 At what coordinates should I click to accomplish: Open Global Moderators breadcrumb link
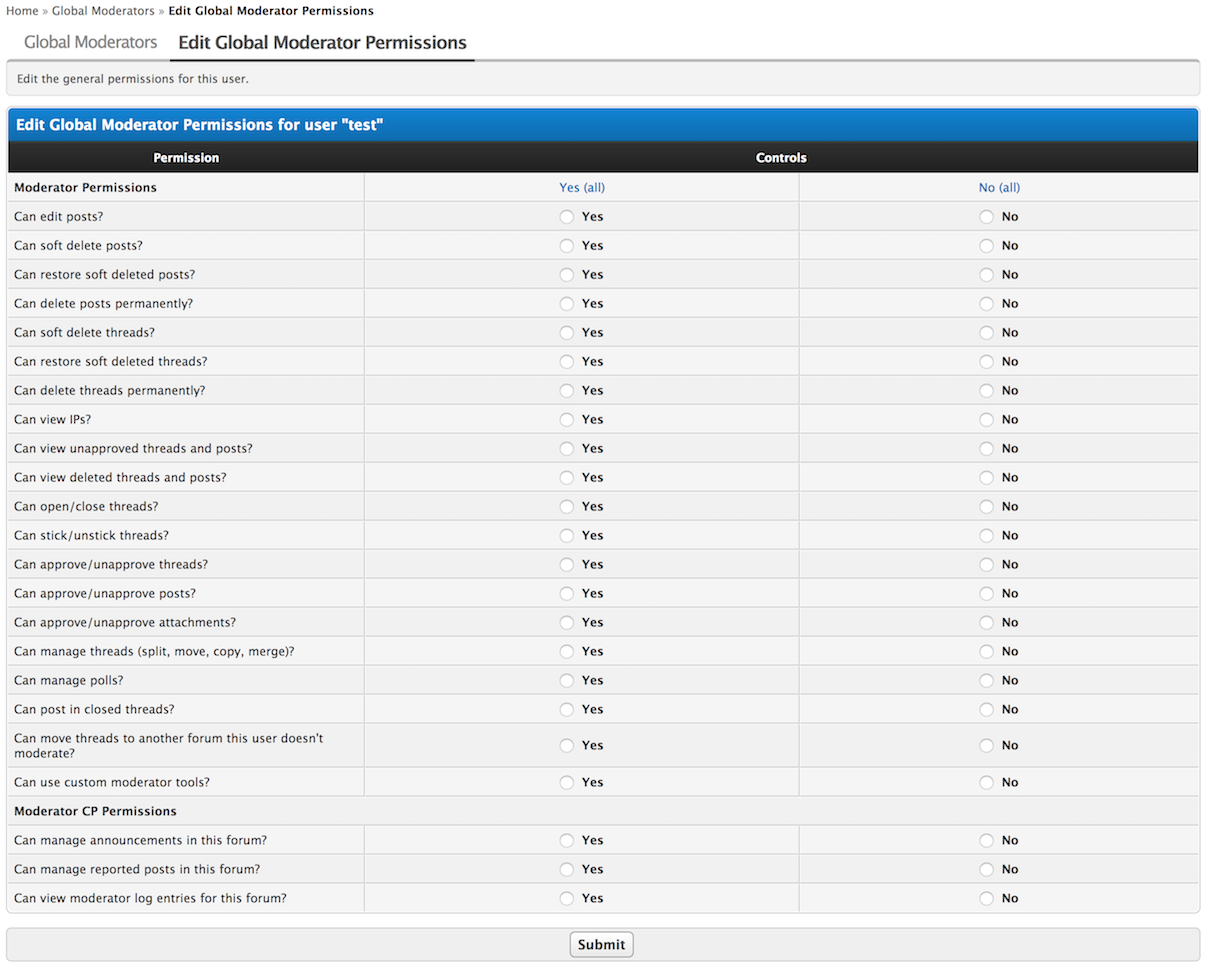tap(103, 11)
